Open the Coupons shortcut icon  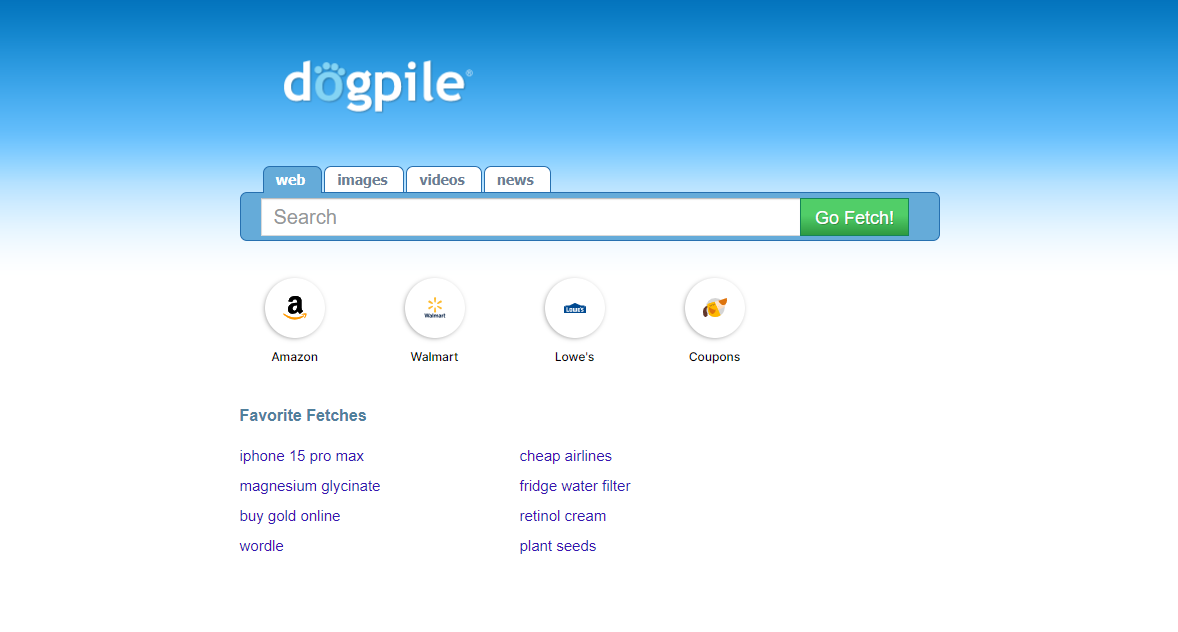(x=714, y=308)
